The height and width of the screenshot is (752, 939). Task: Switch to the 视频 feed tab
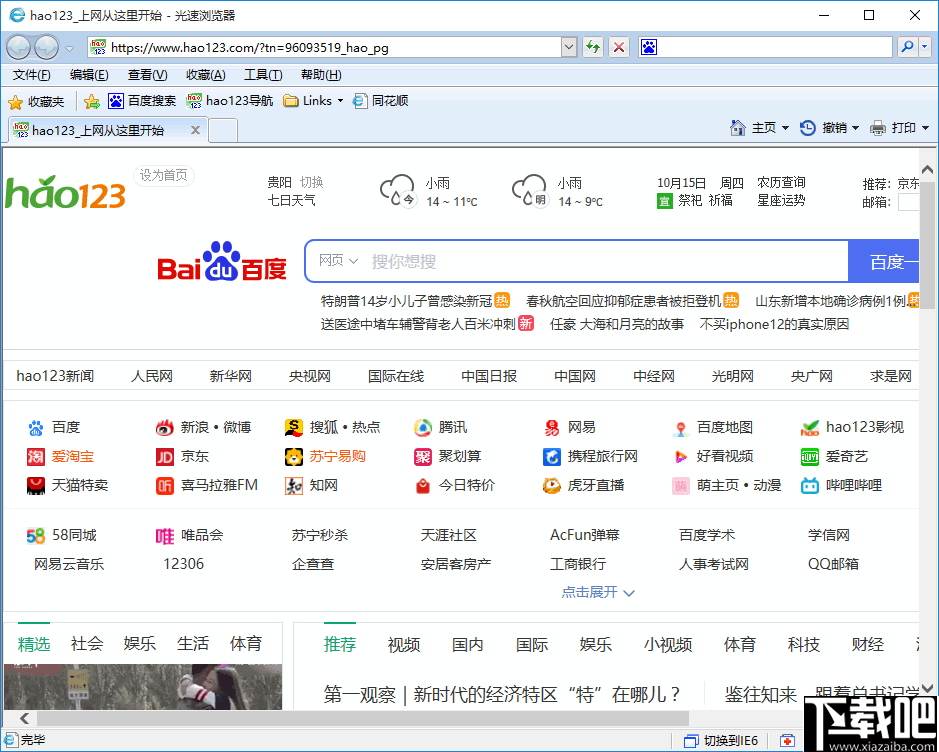[x=404, y=645]
